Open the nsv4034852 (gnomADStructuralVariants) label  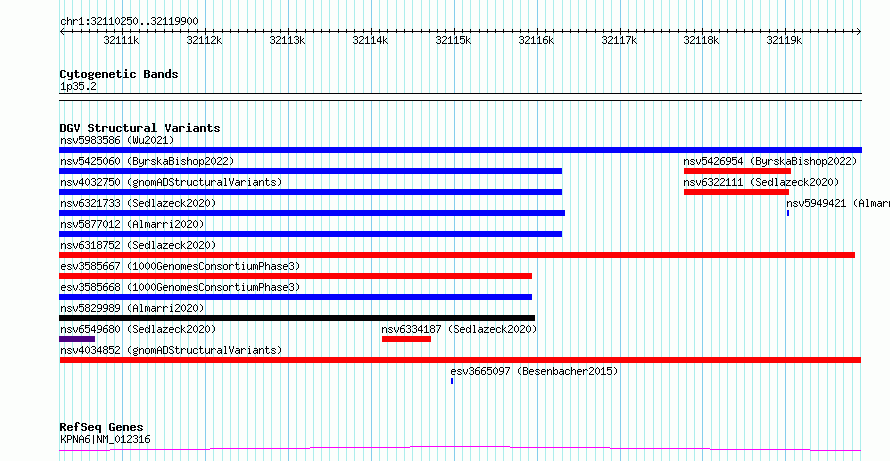(171, 350)
